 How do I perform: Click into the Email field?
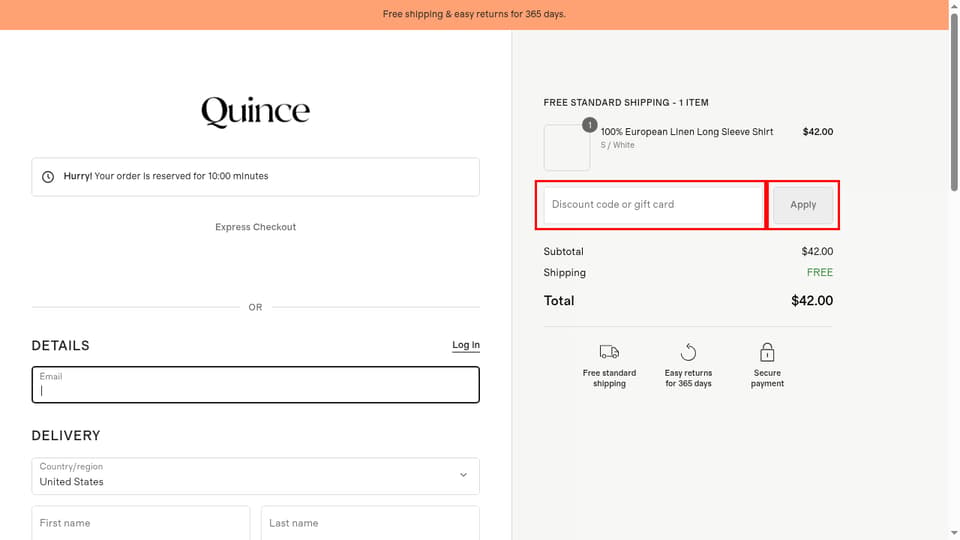[255, 384]
